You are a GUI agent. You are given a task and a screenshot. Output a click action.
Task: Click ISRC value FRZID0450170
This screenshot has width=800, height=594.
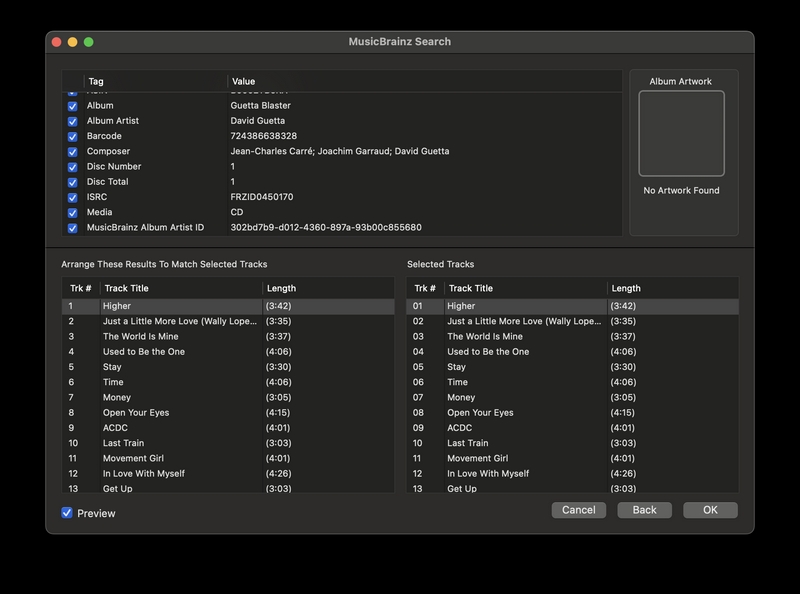coord(262,197)
